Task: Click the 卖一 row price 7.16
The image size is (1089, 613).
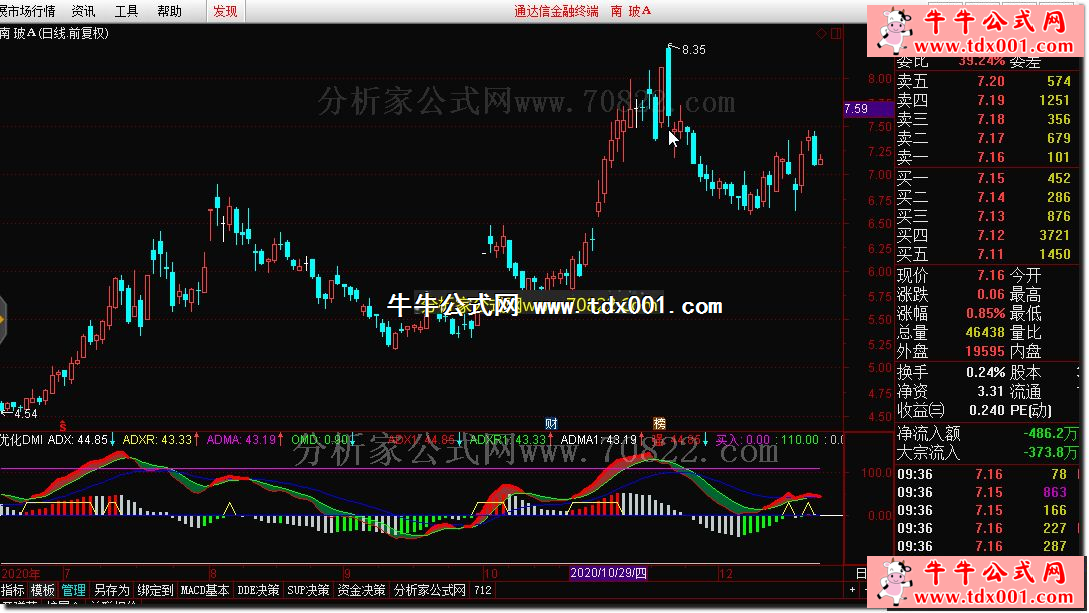Action: (x=990, y=158)
